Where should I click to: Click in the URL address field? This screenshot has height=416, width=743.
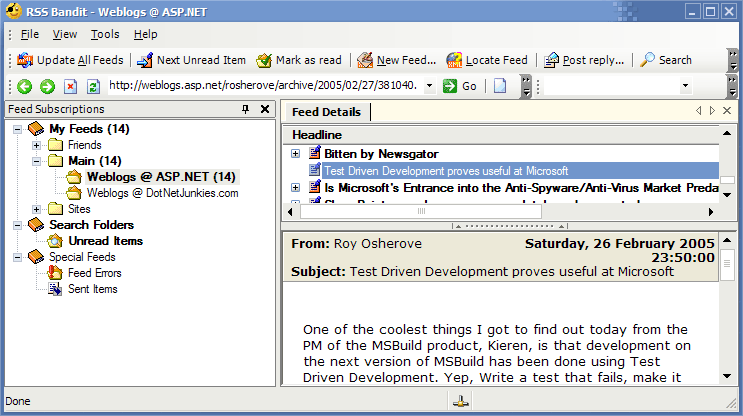[265, 85]
